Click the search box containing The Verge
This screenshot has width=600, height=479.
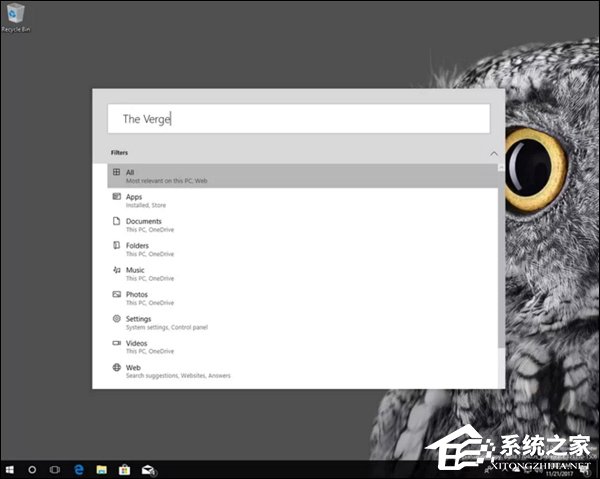[298, 119]
